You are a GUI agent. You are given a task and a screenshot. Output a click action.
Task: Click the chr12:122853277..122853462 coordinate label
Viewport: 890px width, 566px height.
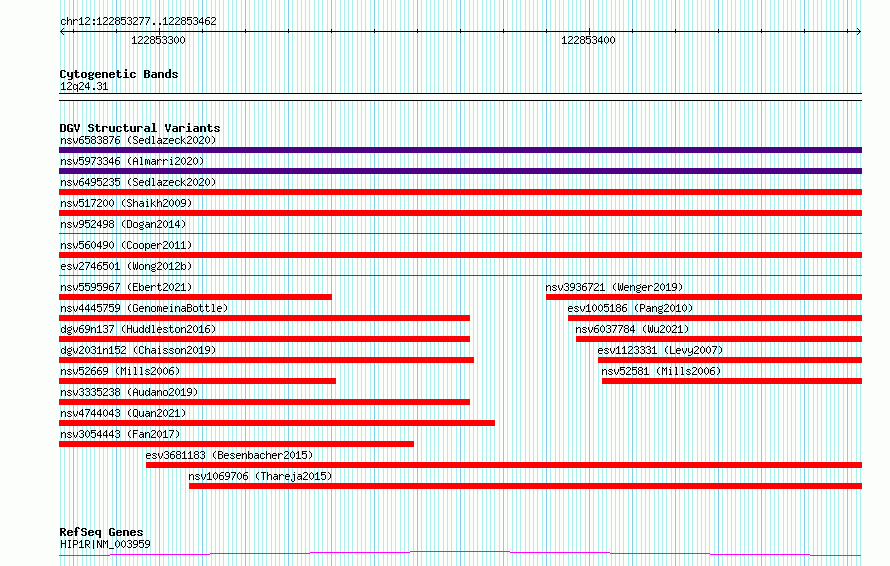pos(138,22)
